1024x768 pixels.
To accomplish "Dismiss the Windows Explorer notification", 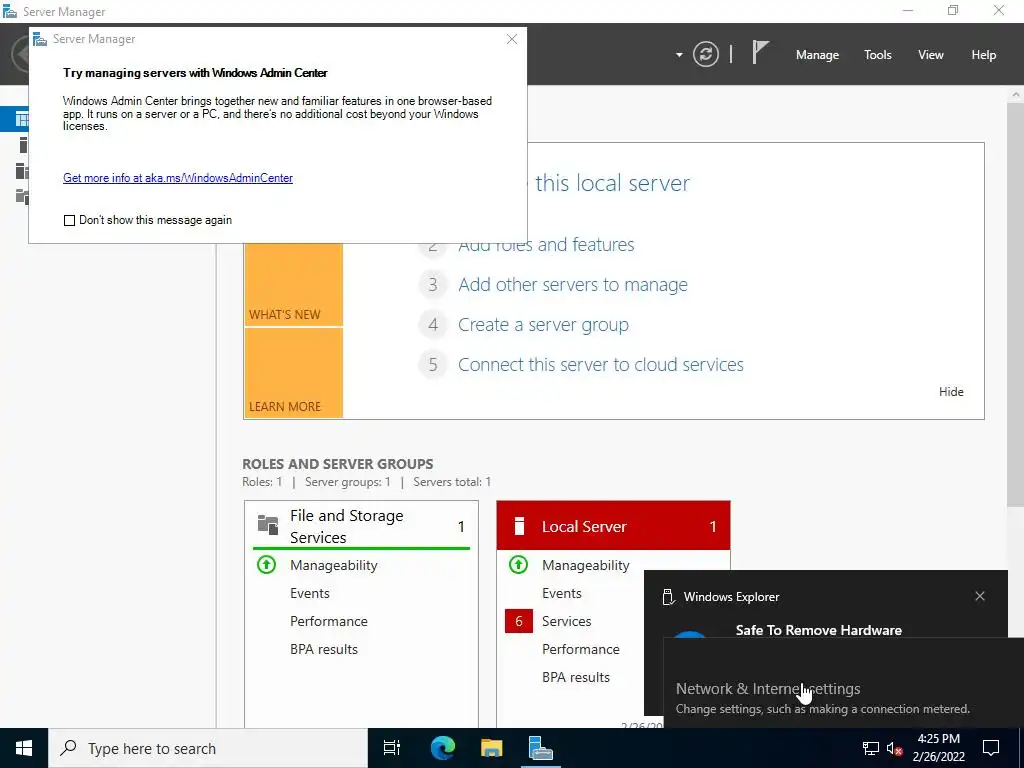I will click(980, 596).
